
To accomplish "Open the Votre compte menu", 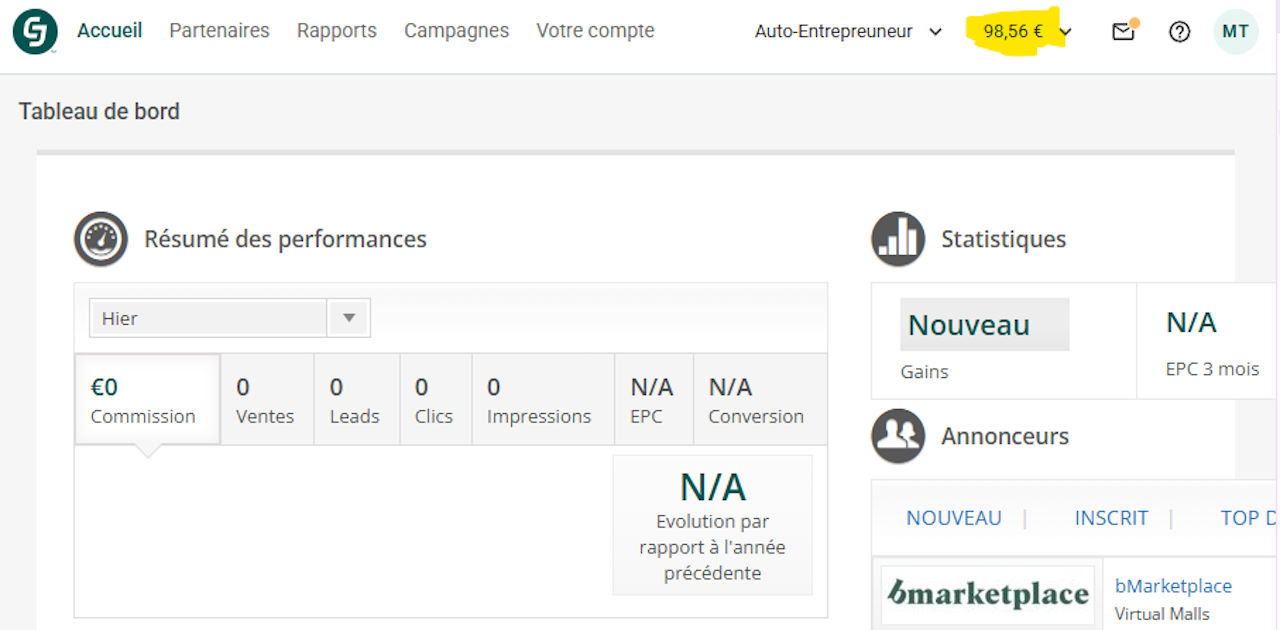I will click(x=595, y=31).
